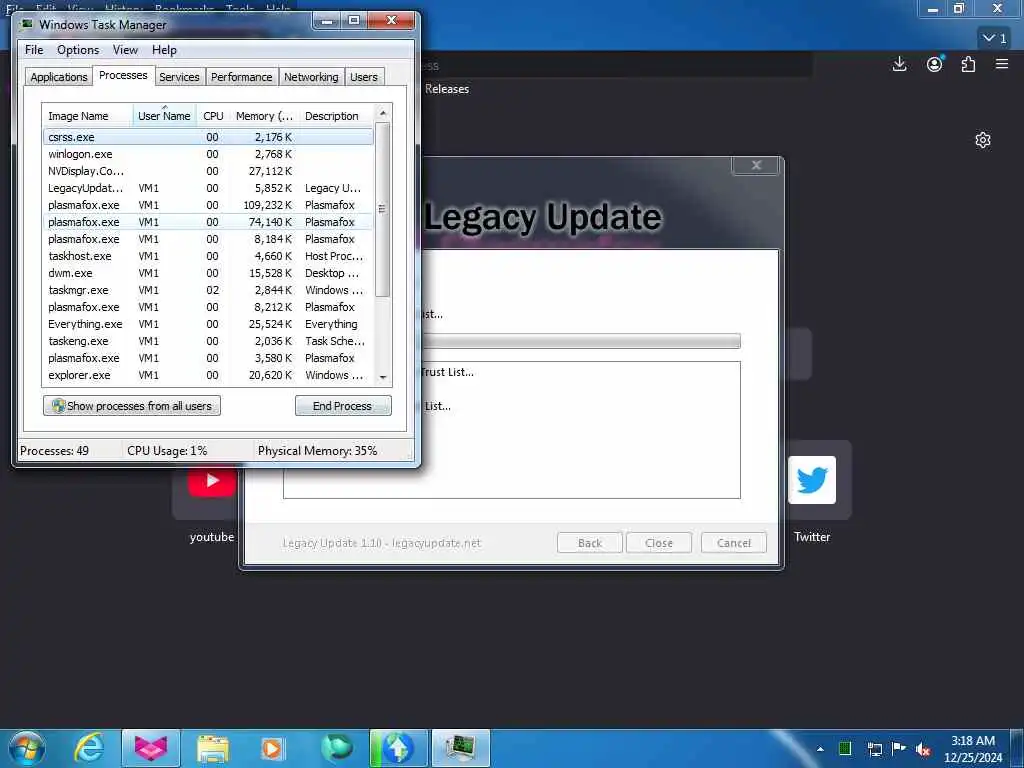Screen dimensions: 1024x768
Task: Click the taskbar clock showing 3:18 AM
Action: pos(972,749)
